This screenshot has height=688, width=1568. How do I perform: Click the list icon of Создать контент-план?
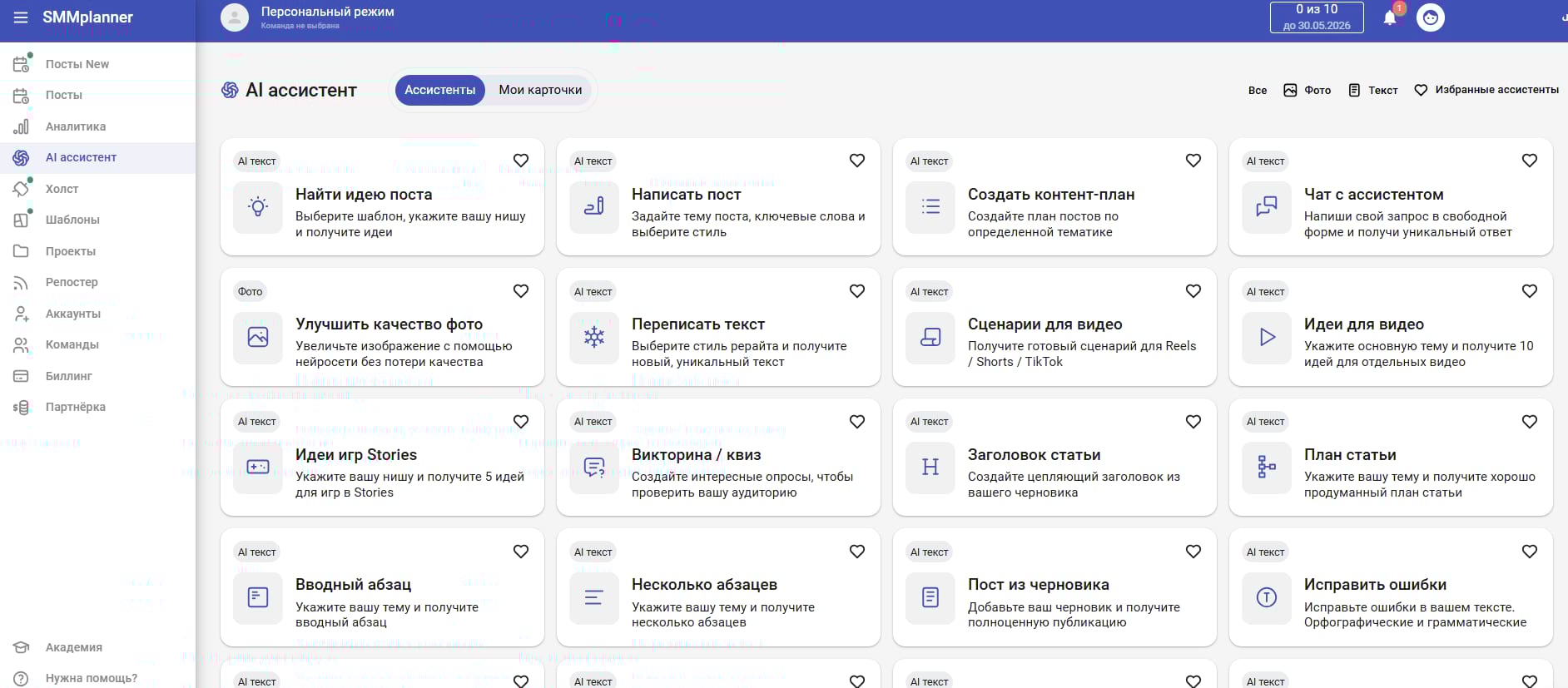(x=930, y=207)
